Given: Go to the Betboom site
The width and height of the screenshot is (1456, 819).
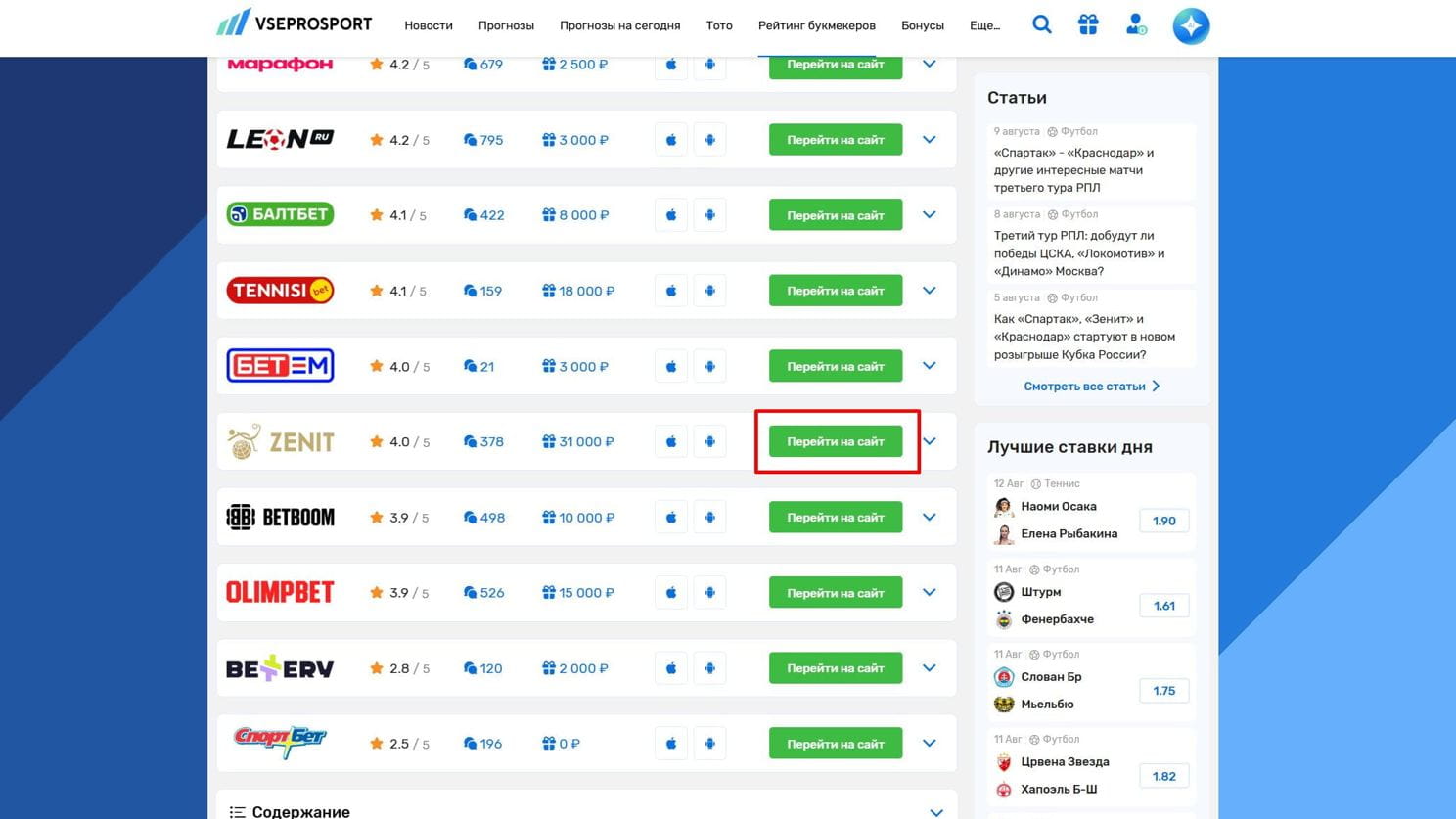Looking at the screenshot, I should click(x=836, y=518).
